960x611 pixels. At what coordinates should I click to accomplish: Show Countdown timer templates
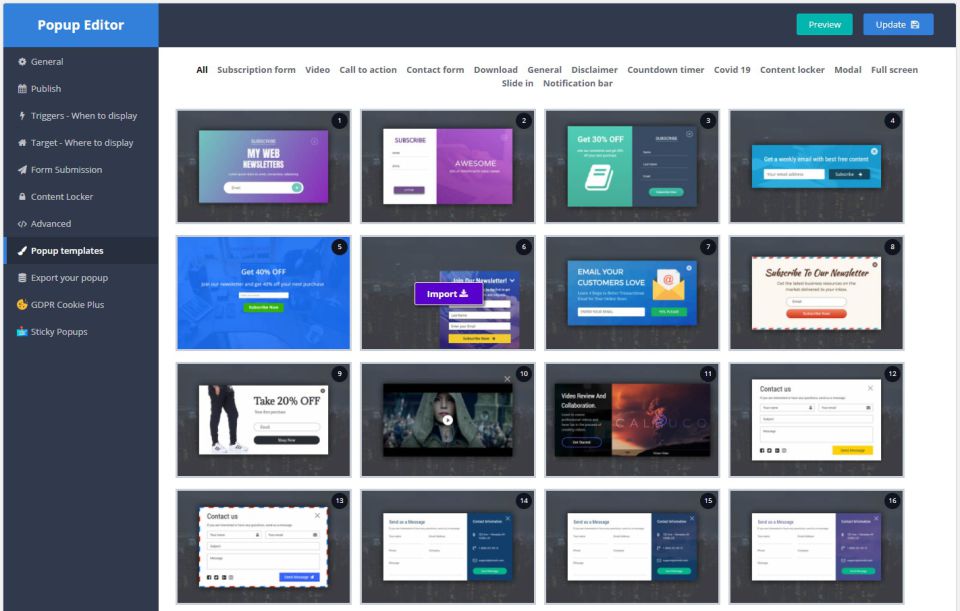pyautogui.click(x=665, y=70)
